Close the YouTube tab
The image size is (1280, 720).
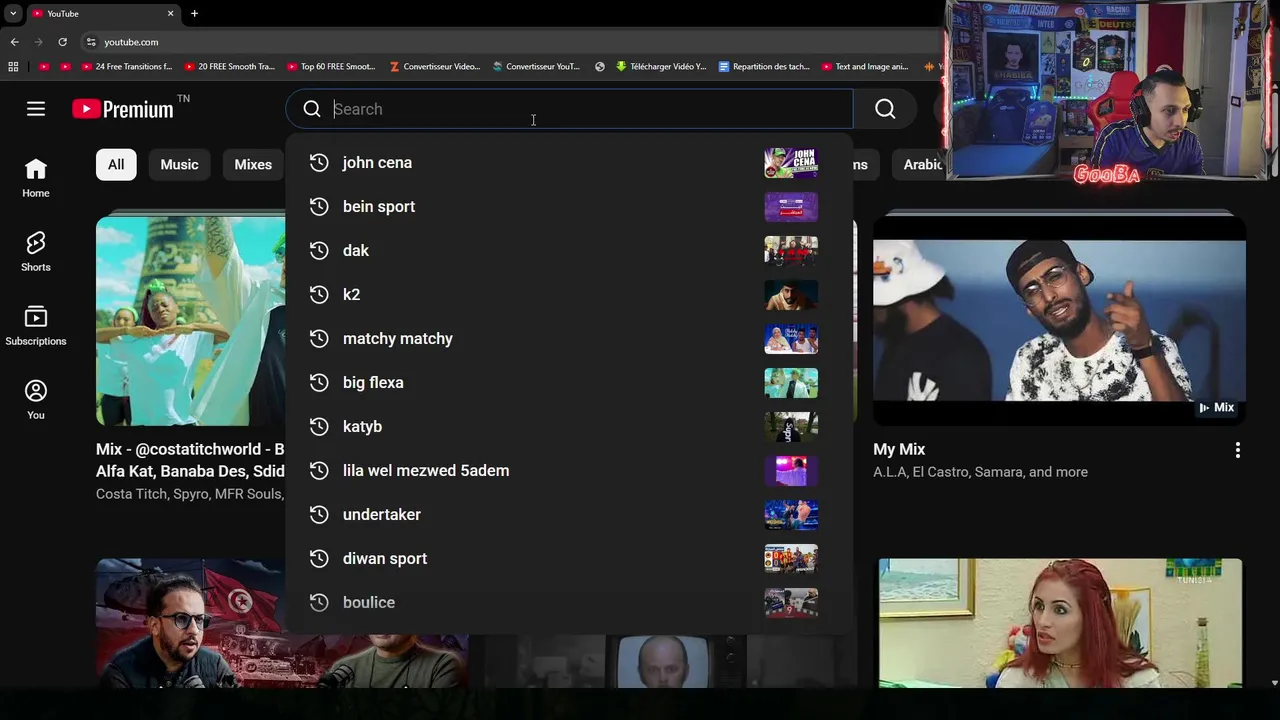pyautogui.click(x=170, y=13)
